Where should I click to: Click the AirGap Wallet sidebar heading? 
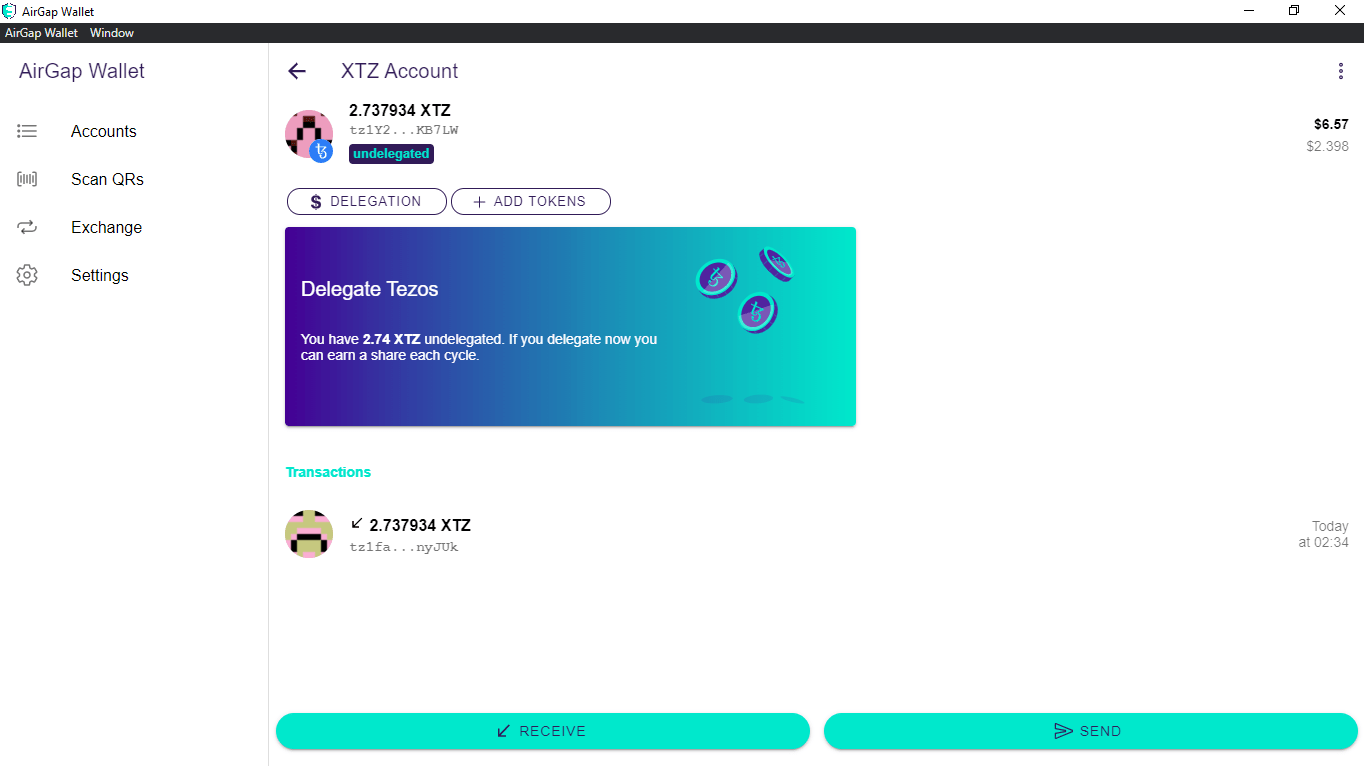(82, 71)
